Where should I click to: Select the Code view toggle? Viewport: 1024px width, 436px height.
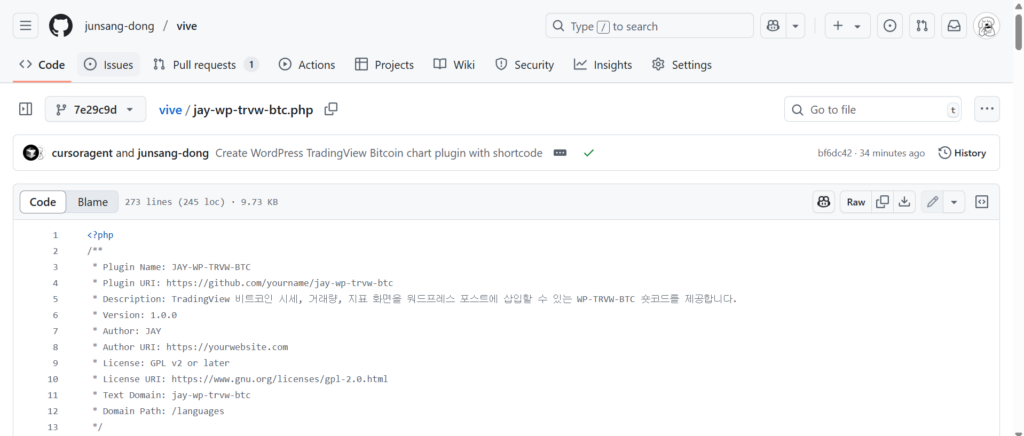(43, 202)
